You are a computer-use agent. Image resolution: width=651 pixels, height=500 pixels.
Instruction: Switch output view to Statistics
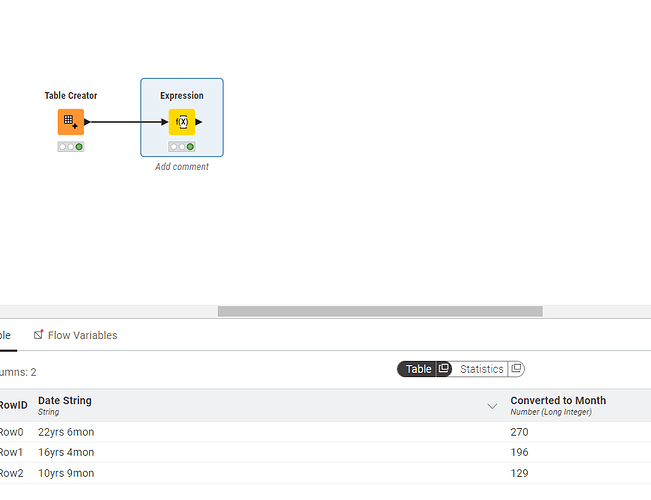click(481, 369)
